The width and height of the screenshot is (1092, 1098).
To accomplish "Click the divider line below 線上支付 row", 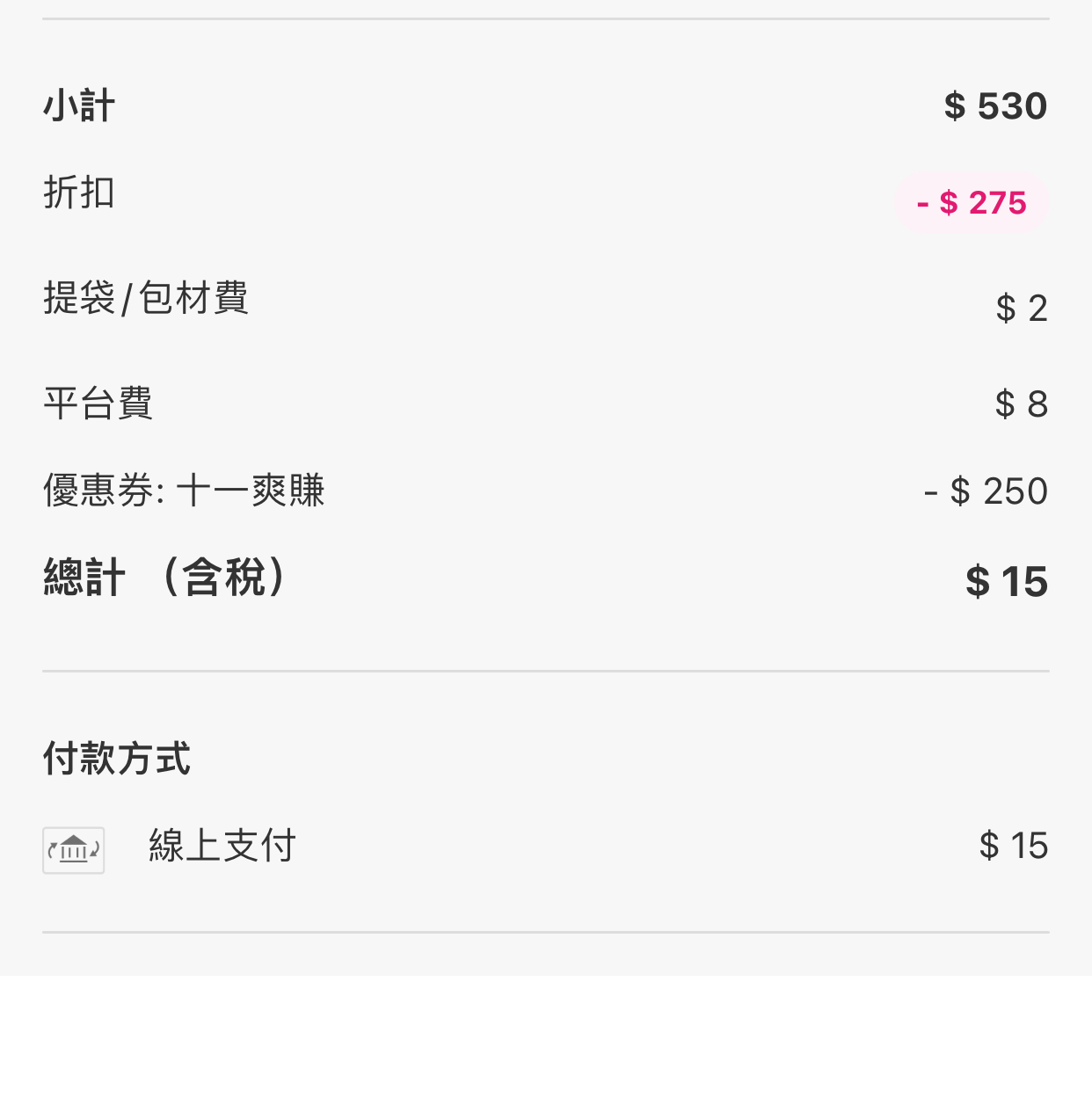I will tap(545, 932).
